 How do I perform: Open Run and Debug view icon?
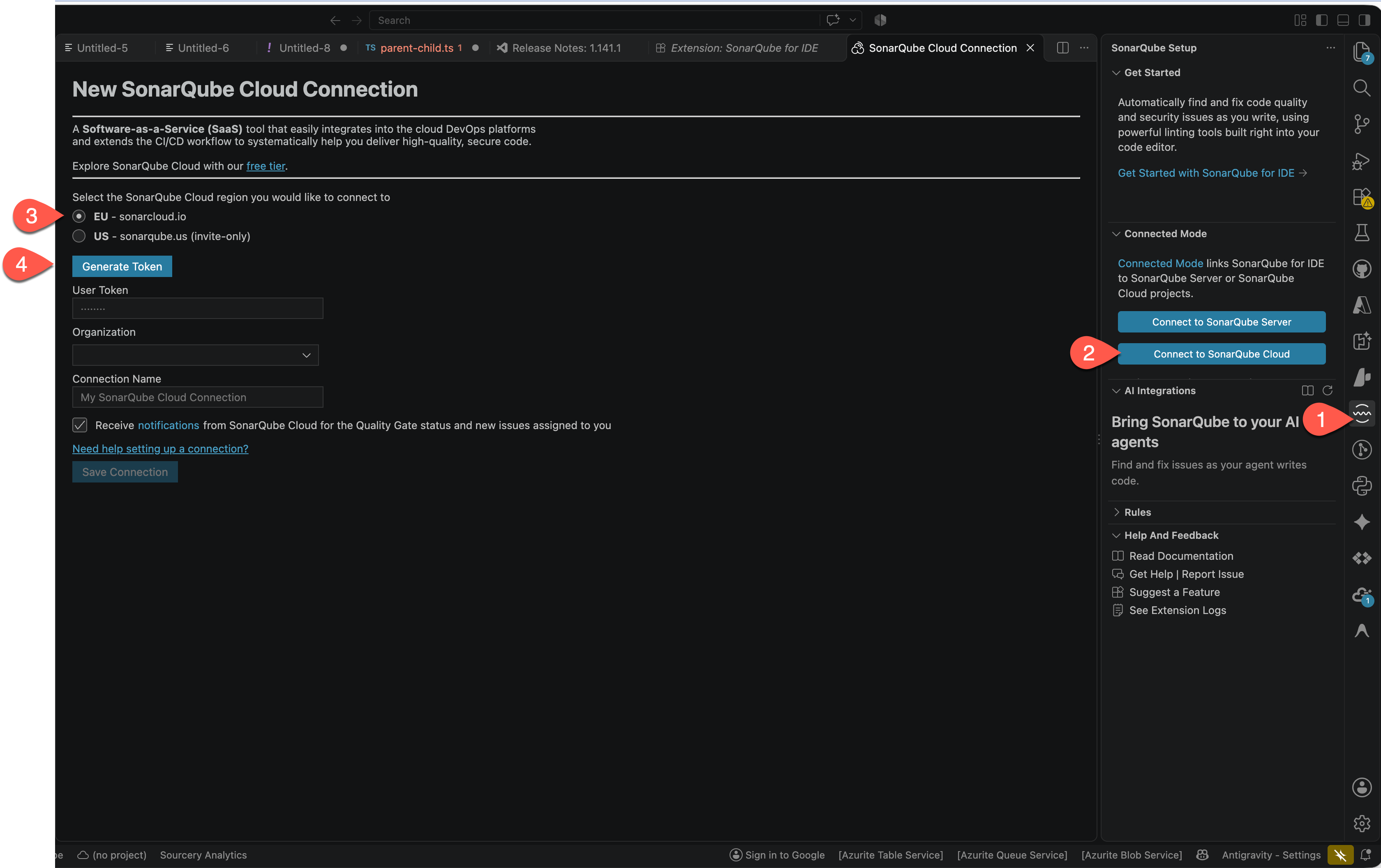(1362, 161)
